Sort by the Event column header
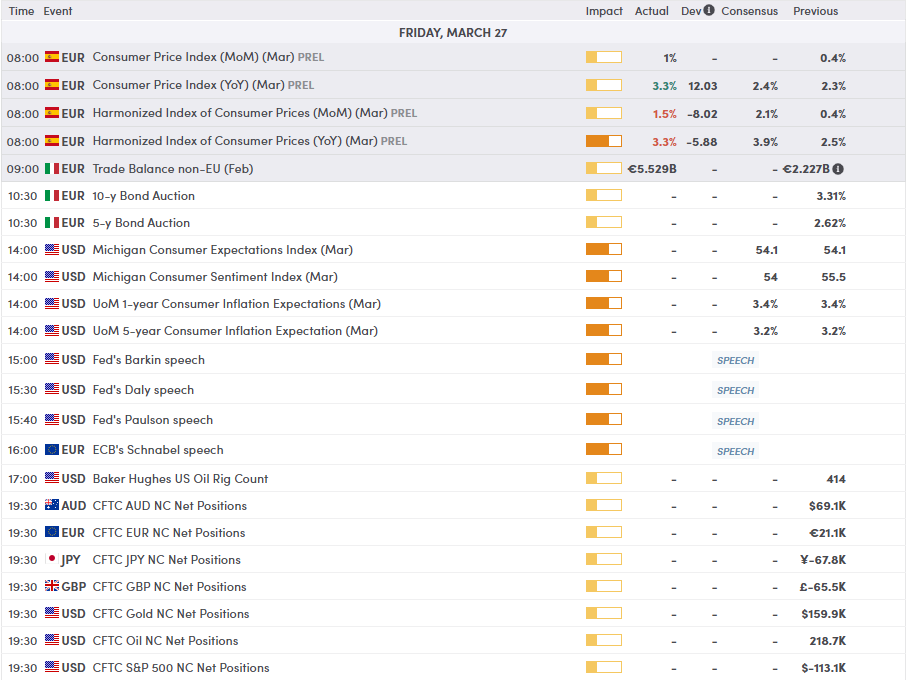Image resolution: width=906 pixels, height=680 pixels. click(58, 11)
